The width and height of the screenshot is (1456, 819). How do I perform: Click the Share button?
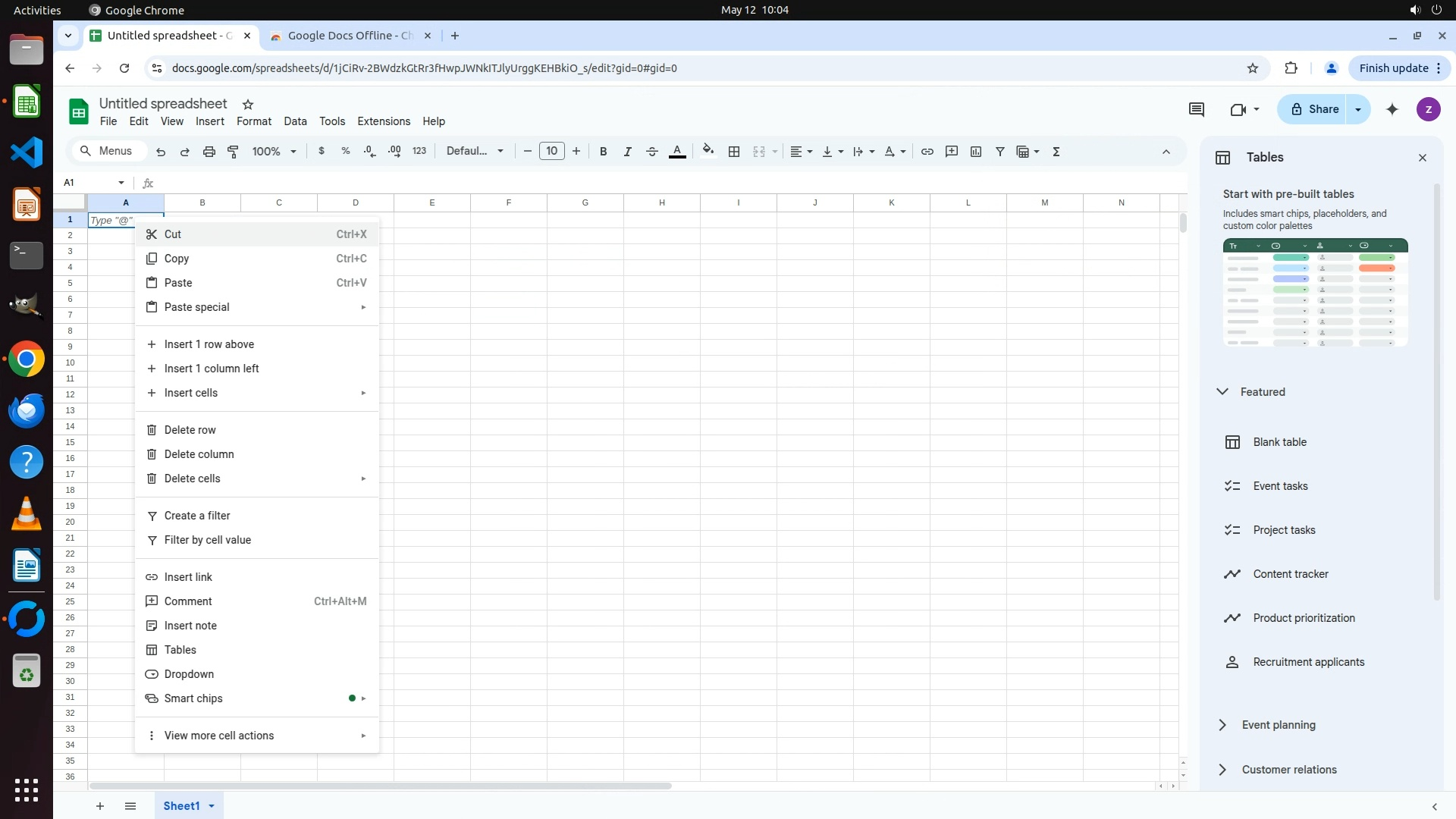pyautogui.click(x=1313, y=109)
